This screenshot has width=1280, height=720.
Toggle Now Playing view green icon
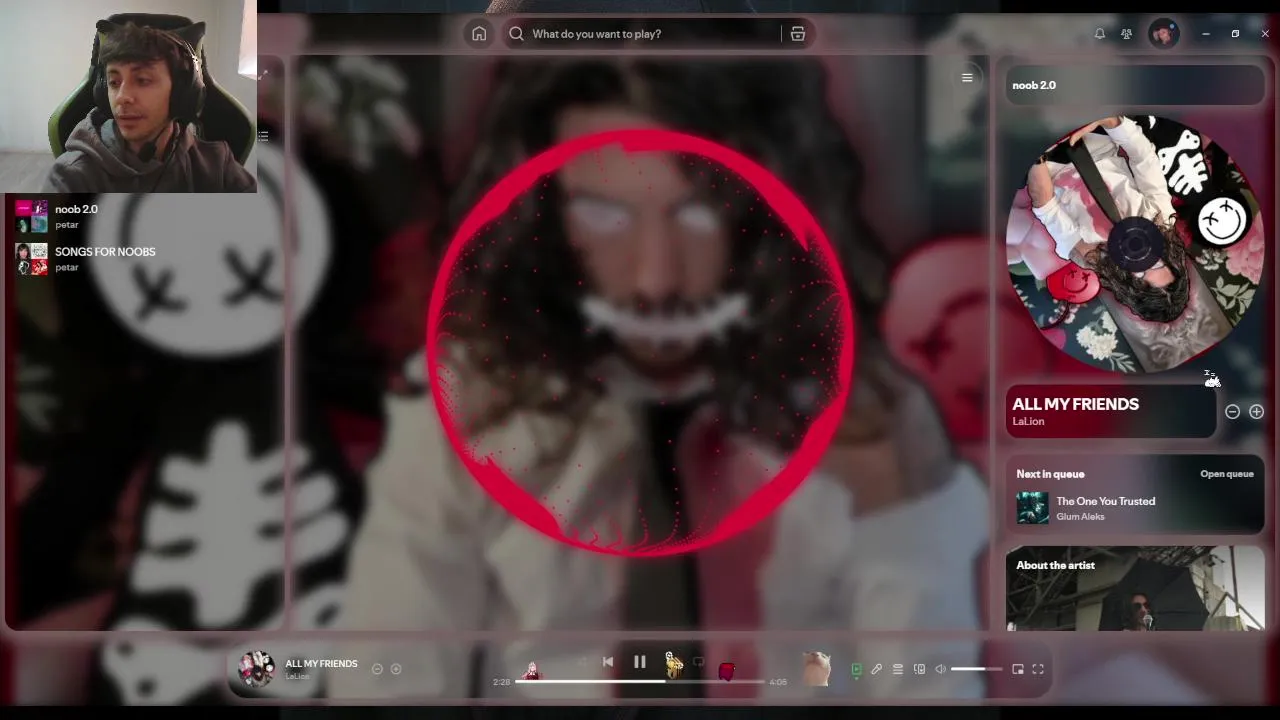coord(856,669)
